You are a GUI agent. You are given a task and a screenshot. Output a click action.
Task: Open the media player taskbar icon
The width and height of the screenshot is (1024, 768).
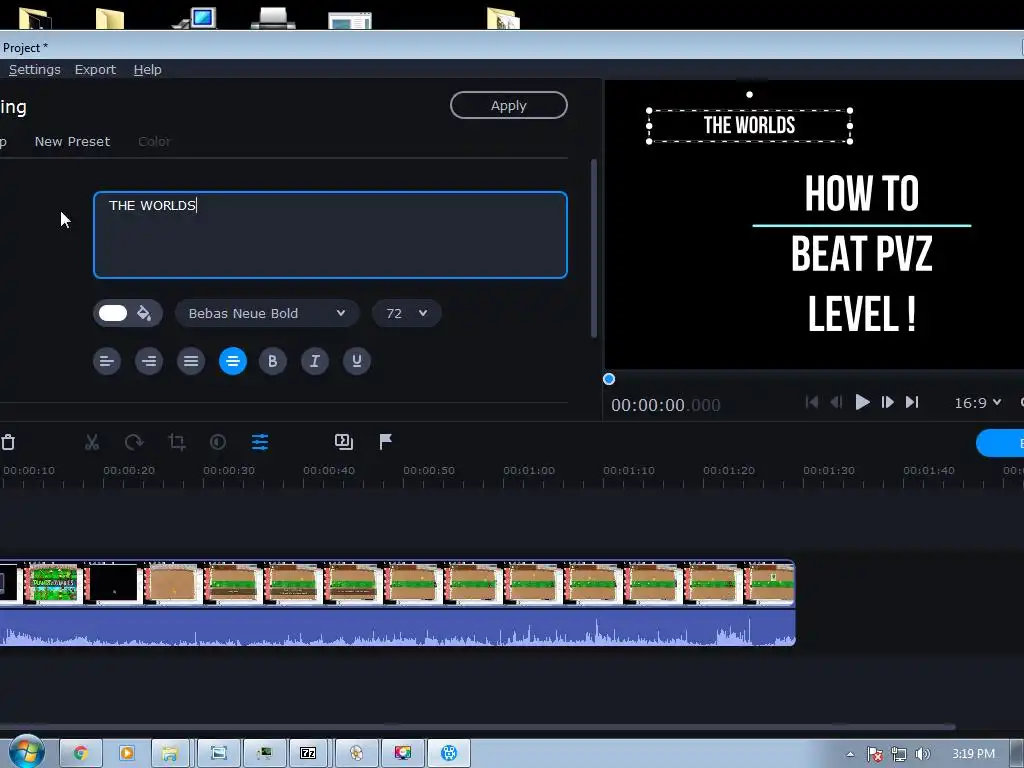pyautogui.click(x=127, y=753)
